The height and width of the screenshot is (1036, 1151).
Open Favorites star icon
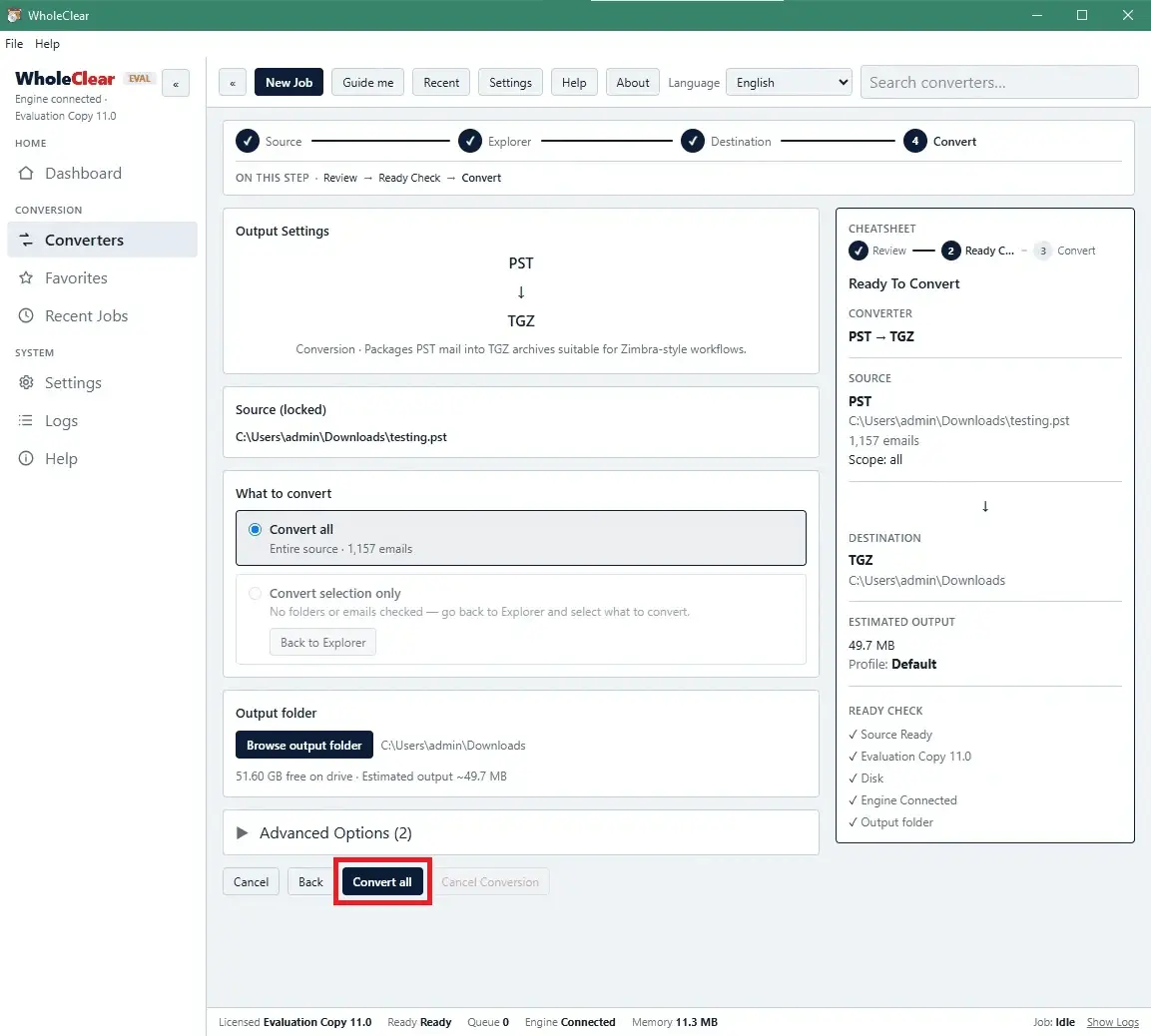26,278
